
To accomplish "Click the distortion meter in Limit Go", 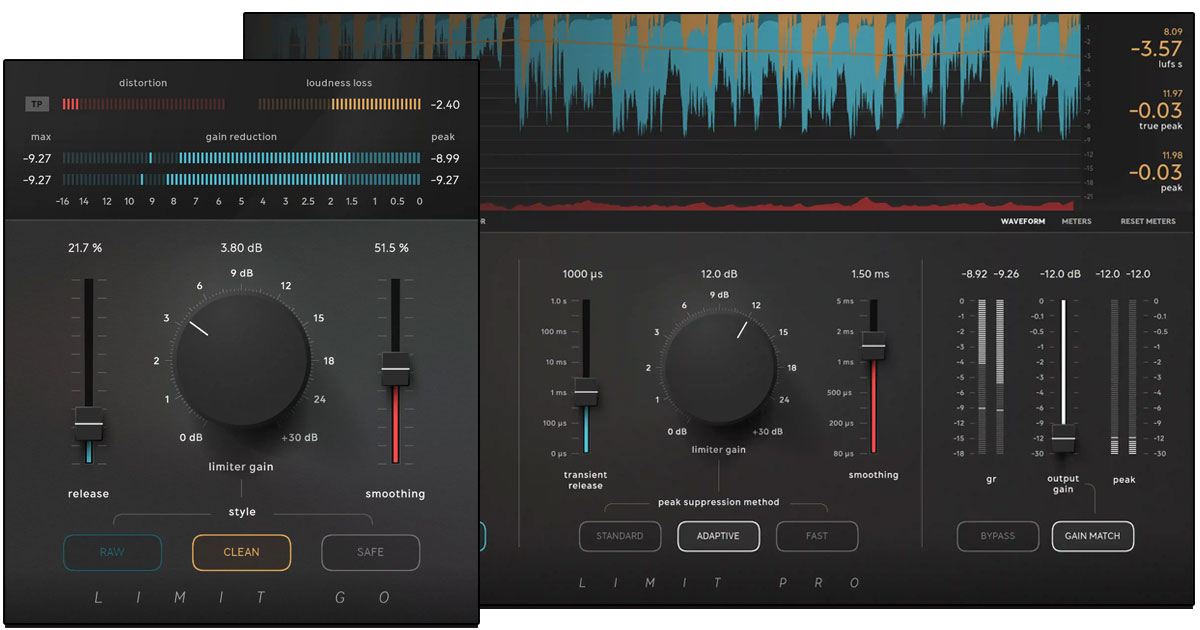I will point(144,104).
